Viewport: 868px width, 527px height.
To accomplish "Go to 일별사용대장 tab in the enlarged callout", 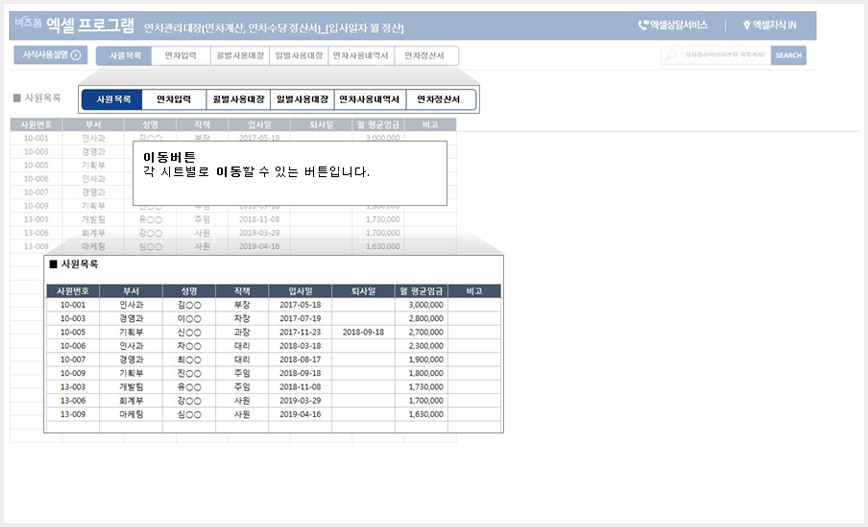I will click(x=302, y=99).
